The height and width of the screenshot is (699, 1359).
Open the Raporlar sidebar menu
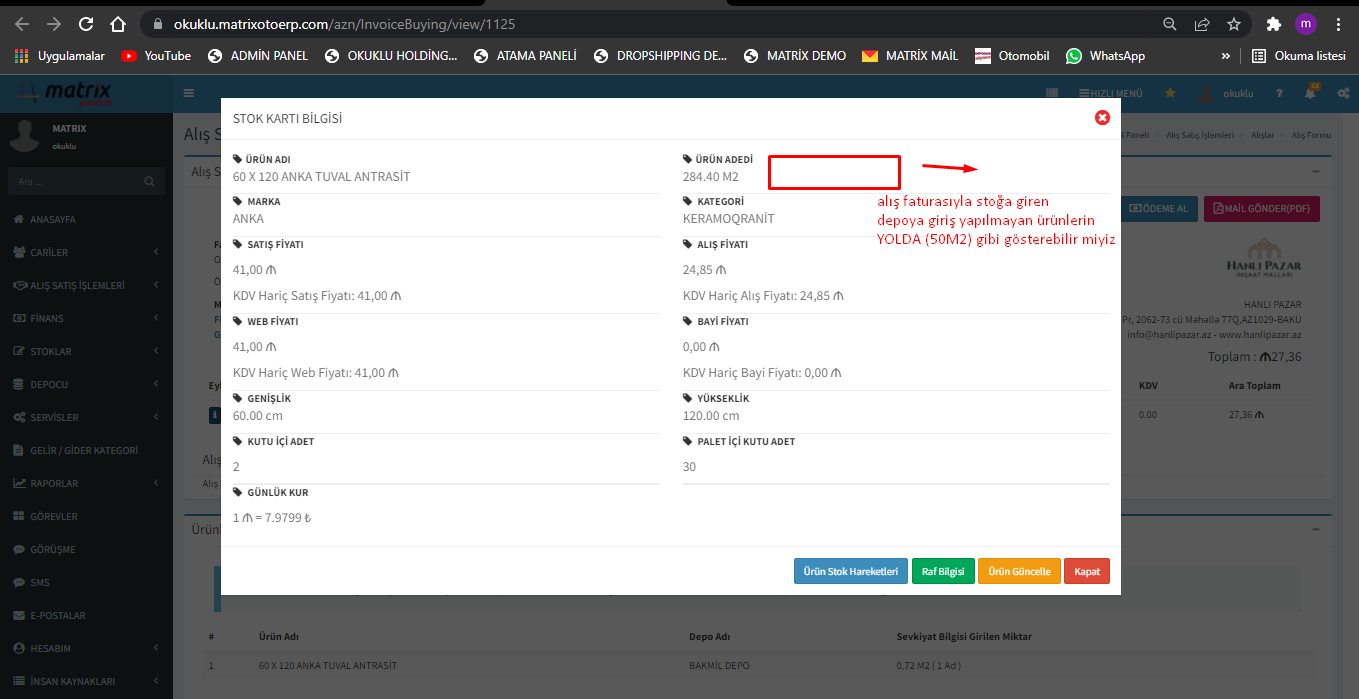tap(86, 483)
